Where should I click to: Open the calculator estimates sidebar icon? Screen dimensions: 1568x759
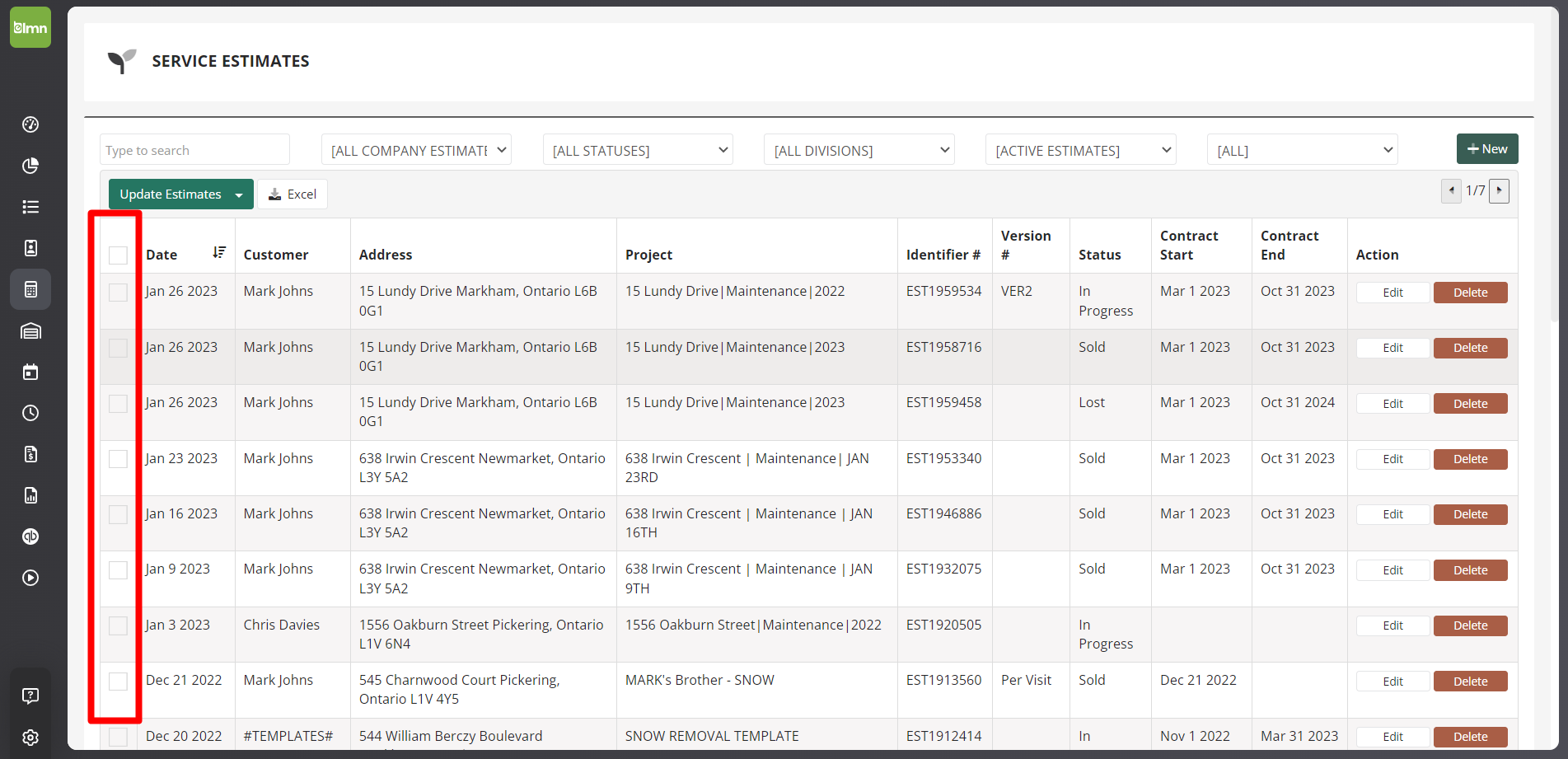tap(30, 289)
